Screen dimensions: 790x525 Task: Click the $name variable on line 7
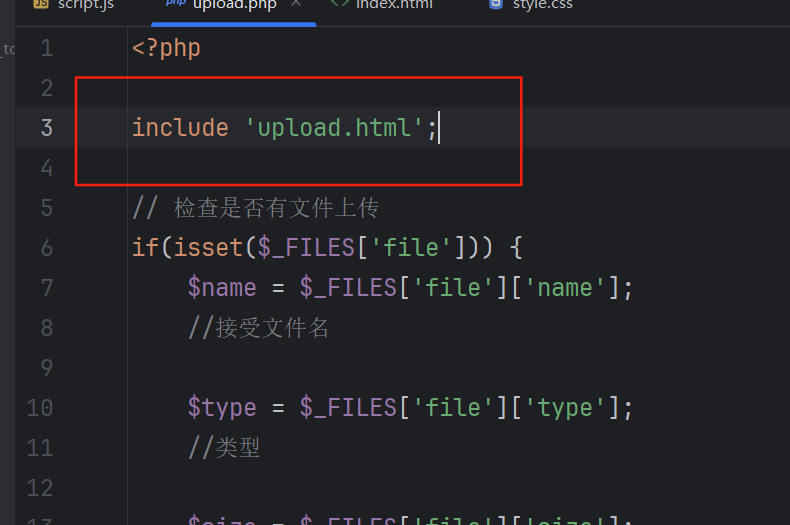point(222,288)
